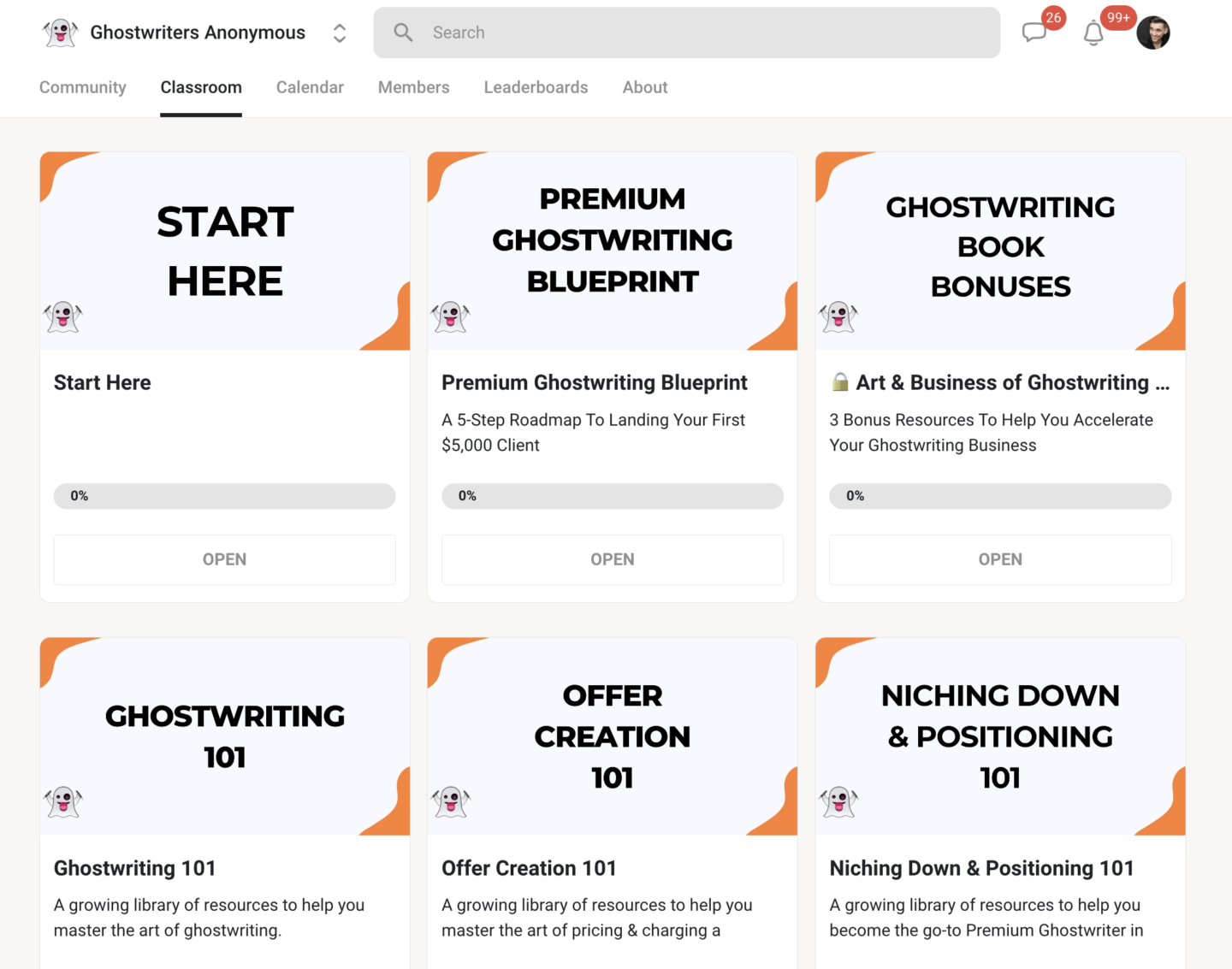Switch to the Community tab
Screen dimensions: 1232x969
83,87
